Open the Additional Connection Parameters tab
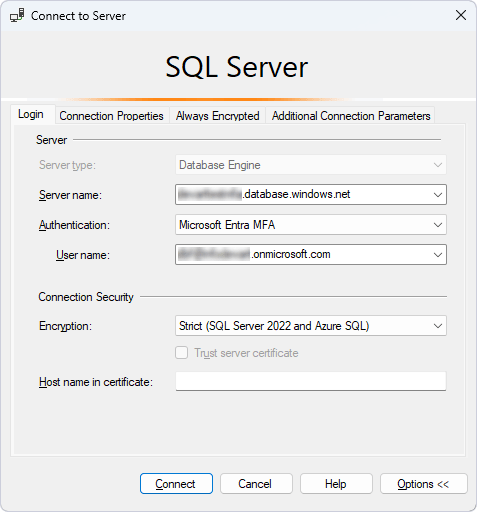The width and height of the screenshot is (477, 512). click(351, 116)
